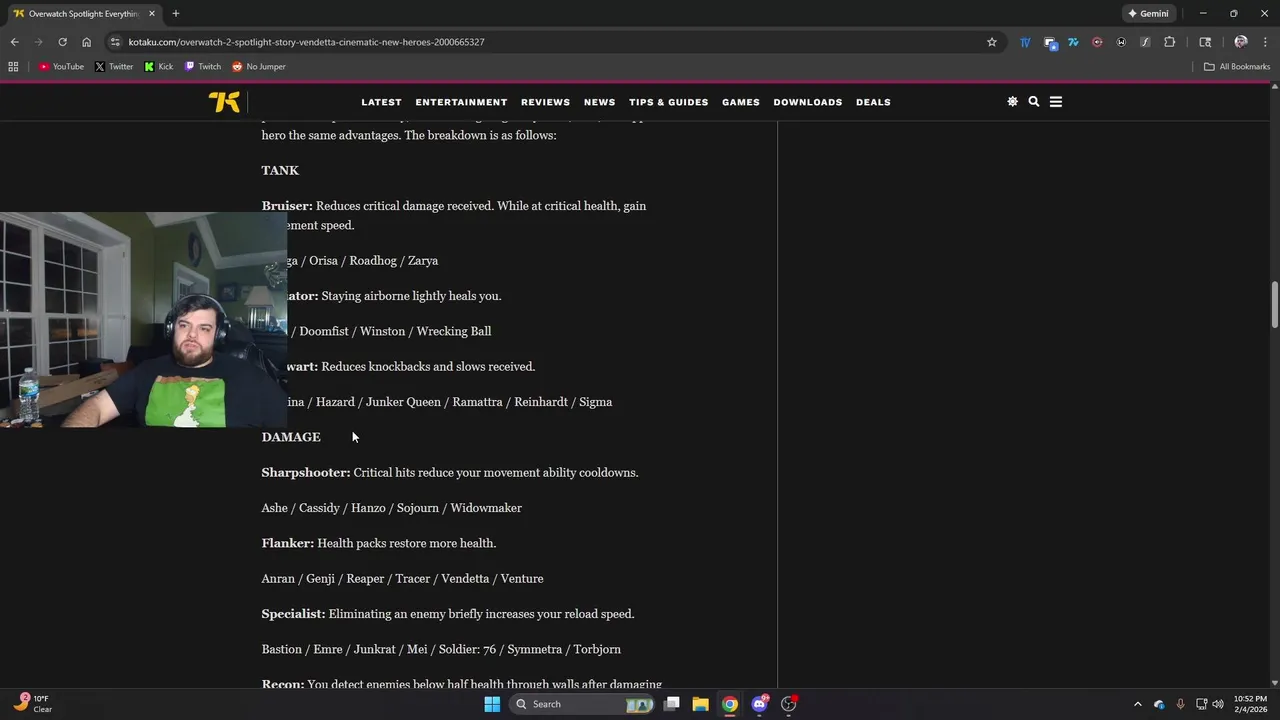Open Task View from the taskbar
The image size is (1280, 720).
coord(672,704)
